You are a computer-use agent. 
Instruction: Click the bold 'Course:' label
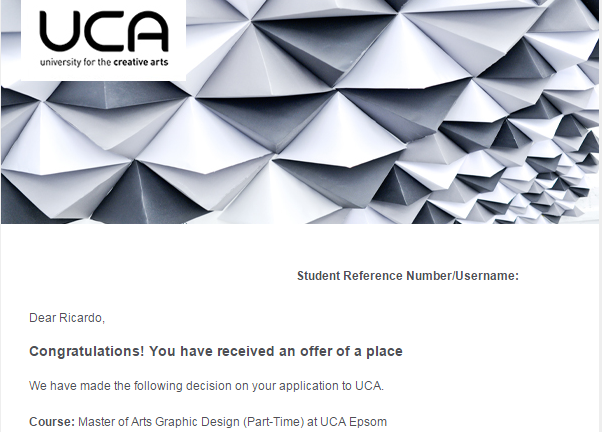coord(51,421)
